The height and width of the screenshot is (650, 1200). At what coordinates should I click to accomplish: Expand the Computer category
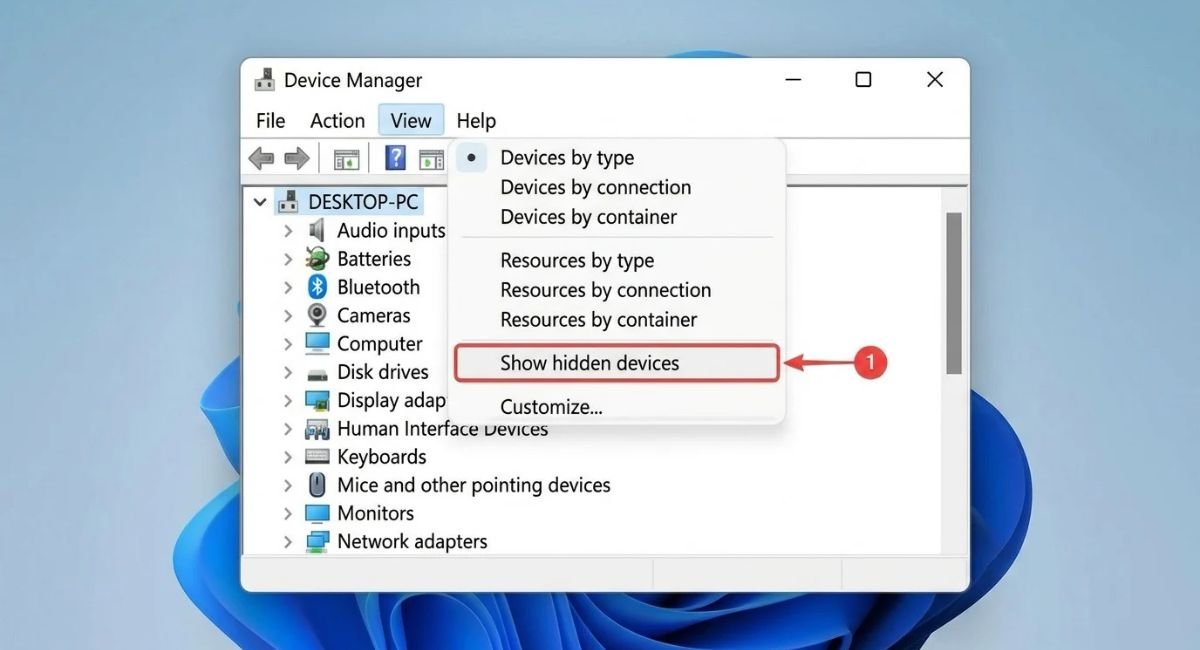(x=288, y=343)
